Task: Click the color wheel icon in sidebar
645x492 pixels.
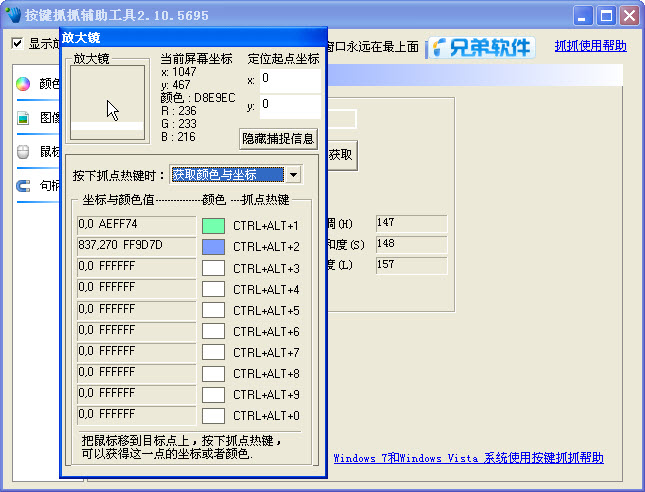Action: 23,84
